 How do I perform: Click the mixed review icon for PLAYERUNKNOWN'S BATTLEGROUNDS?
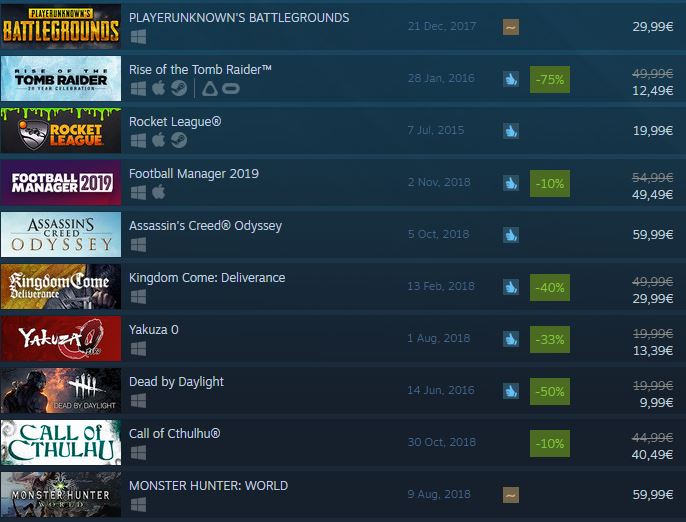(511, 27)
